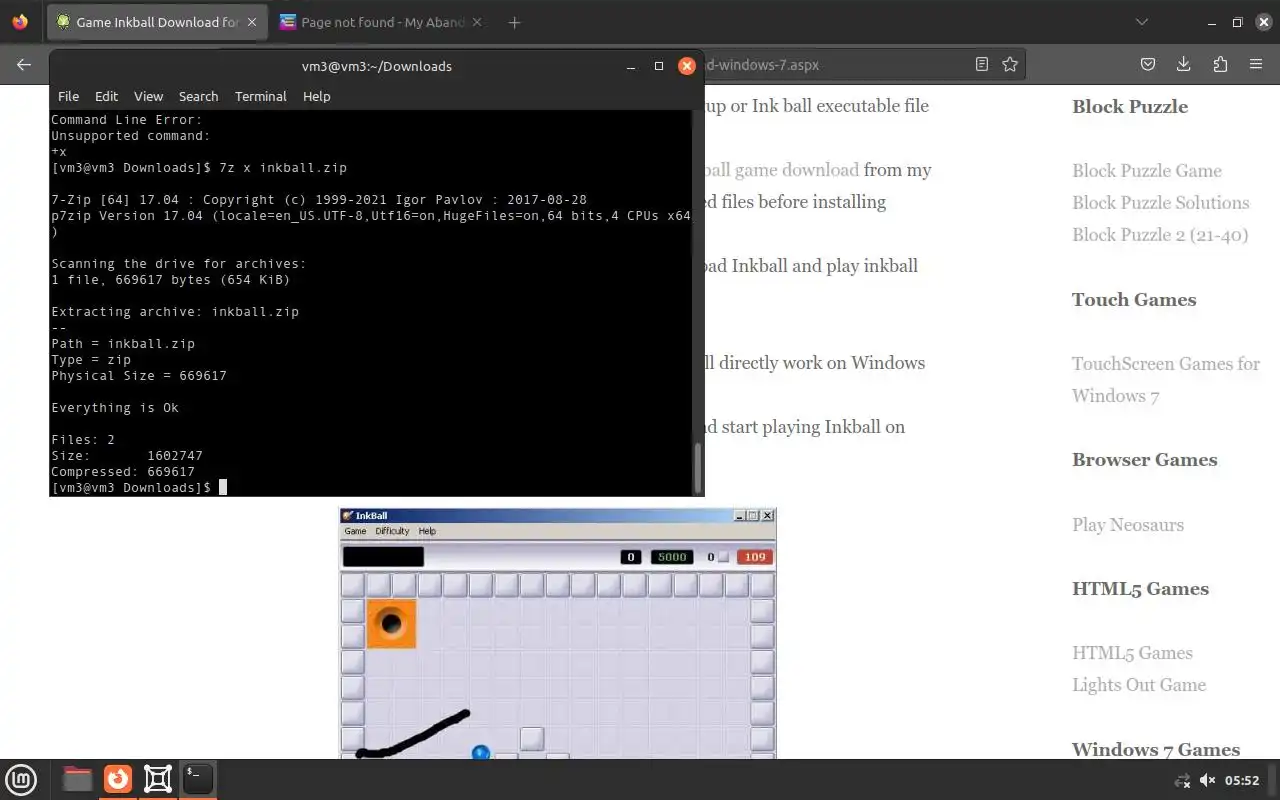
Task: Switch to Page not found tab
Action: point(380,22)
